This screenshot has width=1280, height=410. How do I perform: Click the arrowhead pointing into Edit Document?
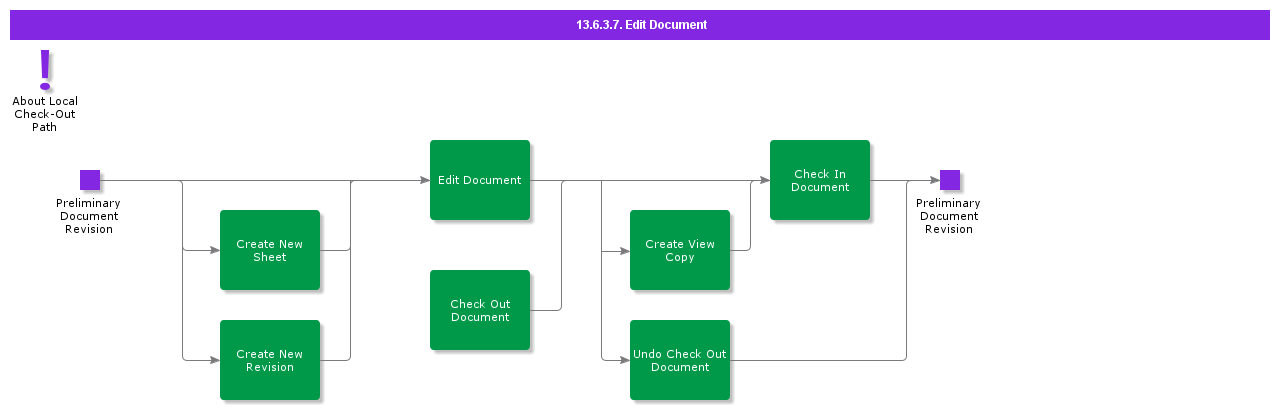pos(424,181)
